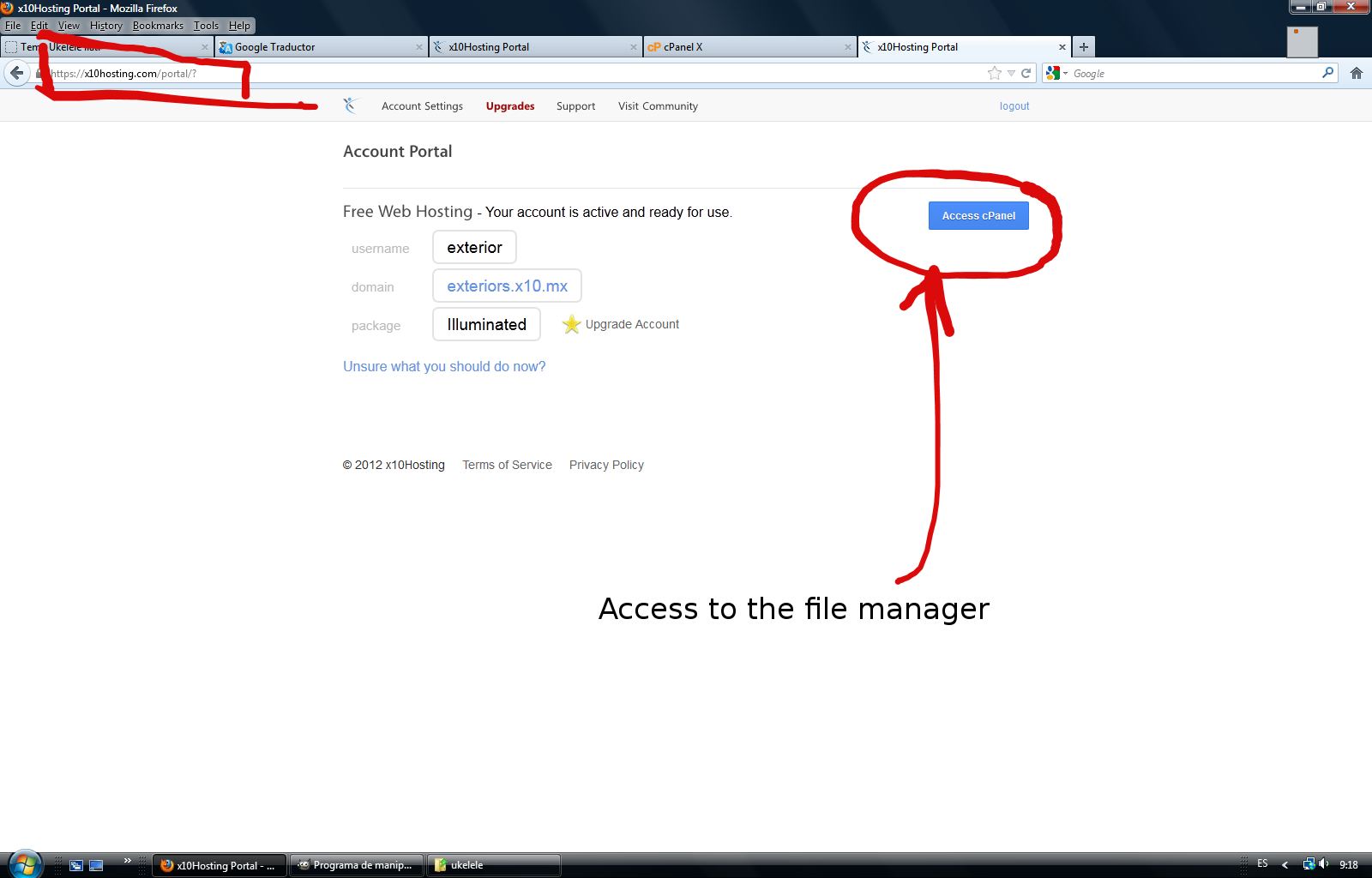Viewport: 1372px width, 878px height.
Task: Open the History menu
Action: pyautogui.click(x=106, y=26)
